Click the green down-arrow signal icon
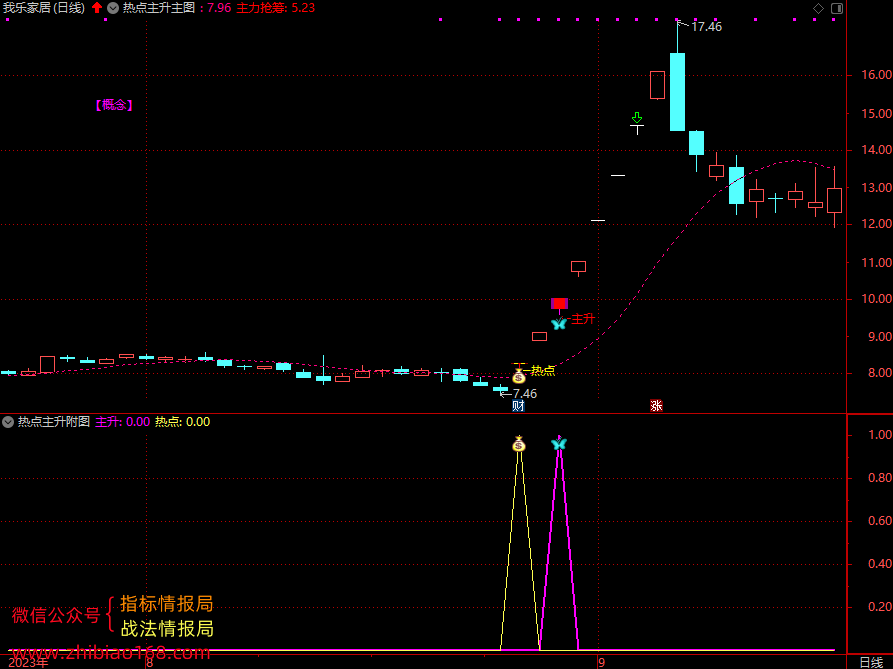The height and width of the screenshot is (669, 893). pos(637,117)
